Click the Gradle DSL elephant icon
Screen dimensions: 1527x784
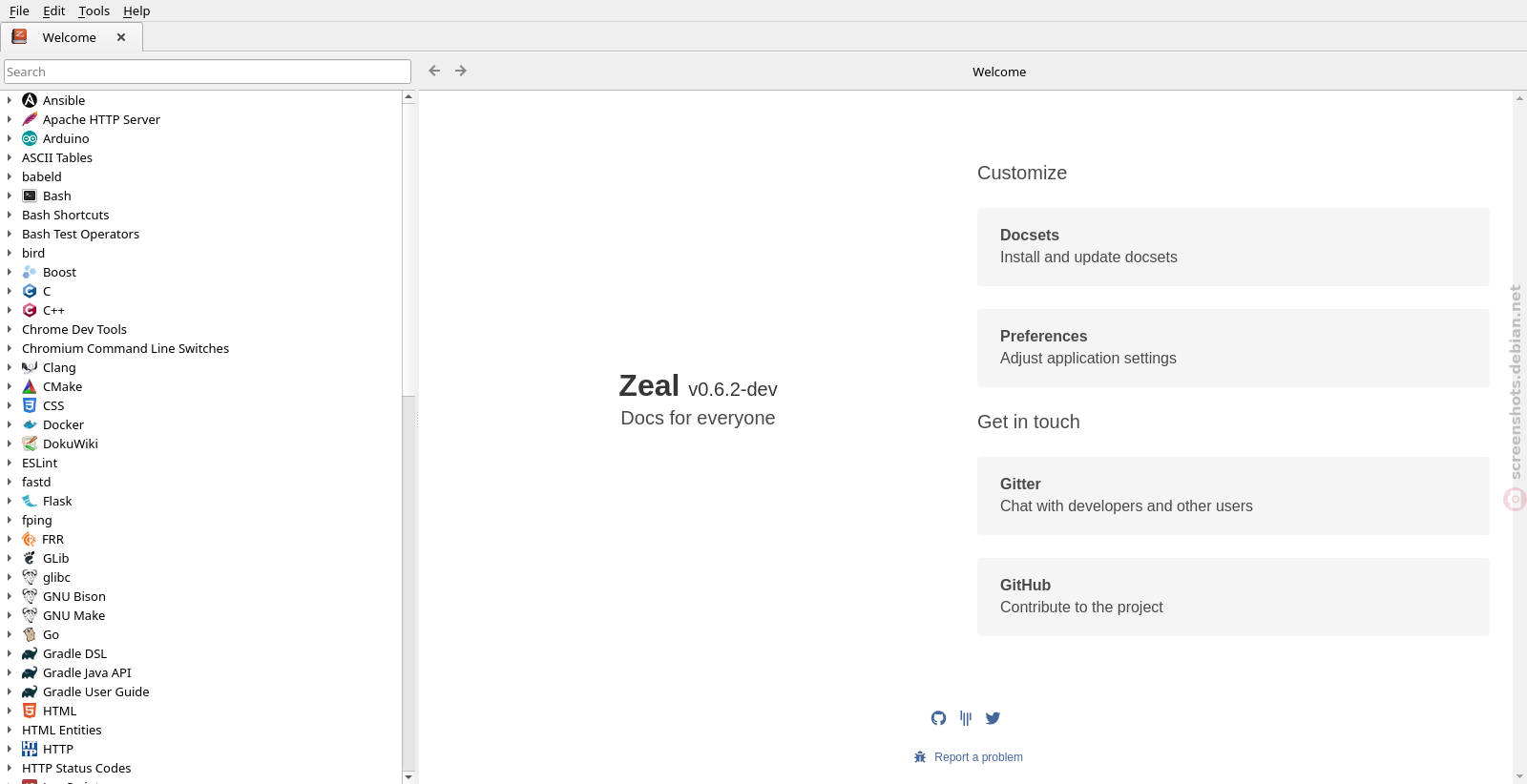pos(30,653)
